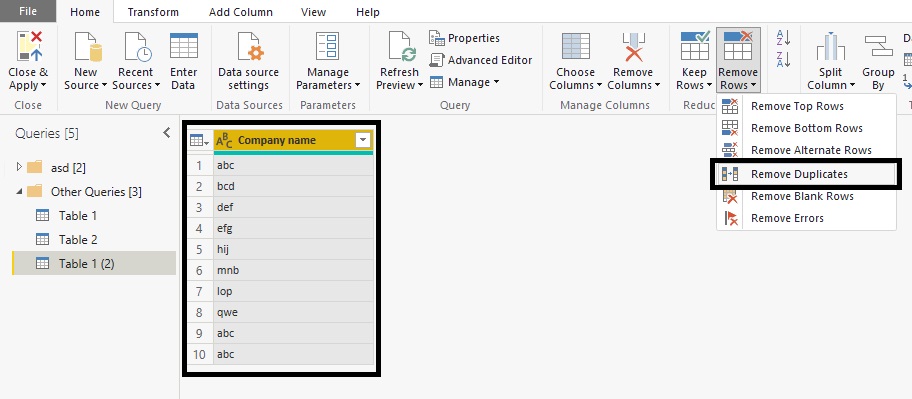Open Recent Sources icon
The width and height of the screenshot is (912, 399).
coord(137,47)
